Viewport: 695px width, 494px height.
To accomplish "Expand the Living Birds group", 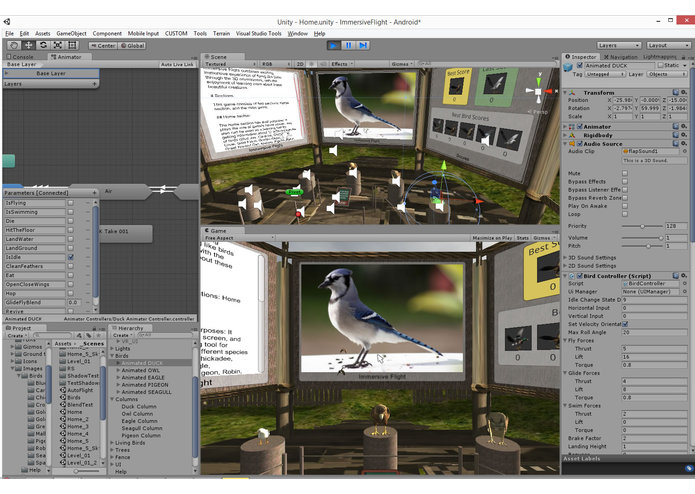I will pos(112,443).
